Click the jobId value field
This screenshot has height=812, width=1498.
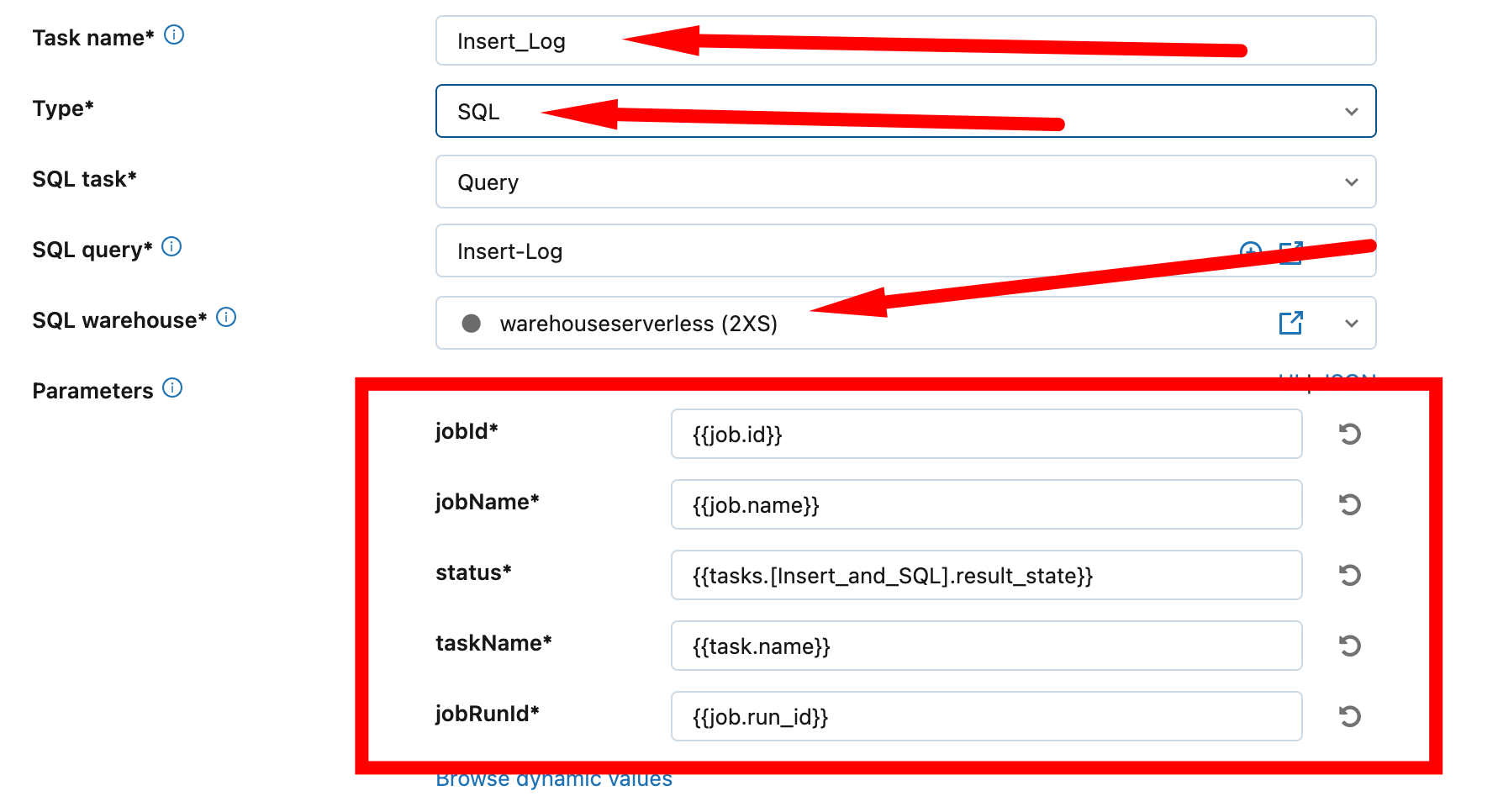tap(986, 434)
